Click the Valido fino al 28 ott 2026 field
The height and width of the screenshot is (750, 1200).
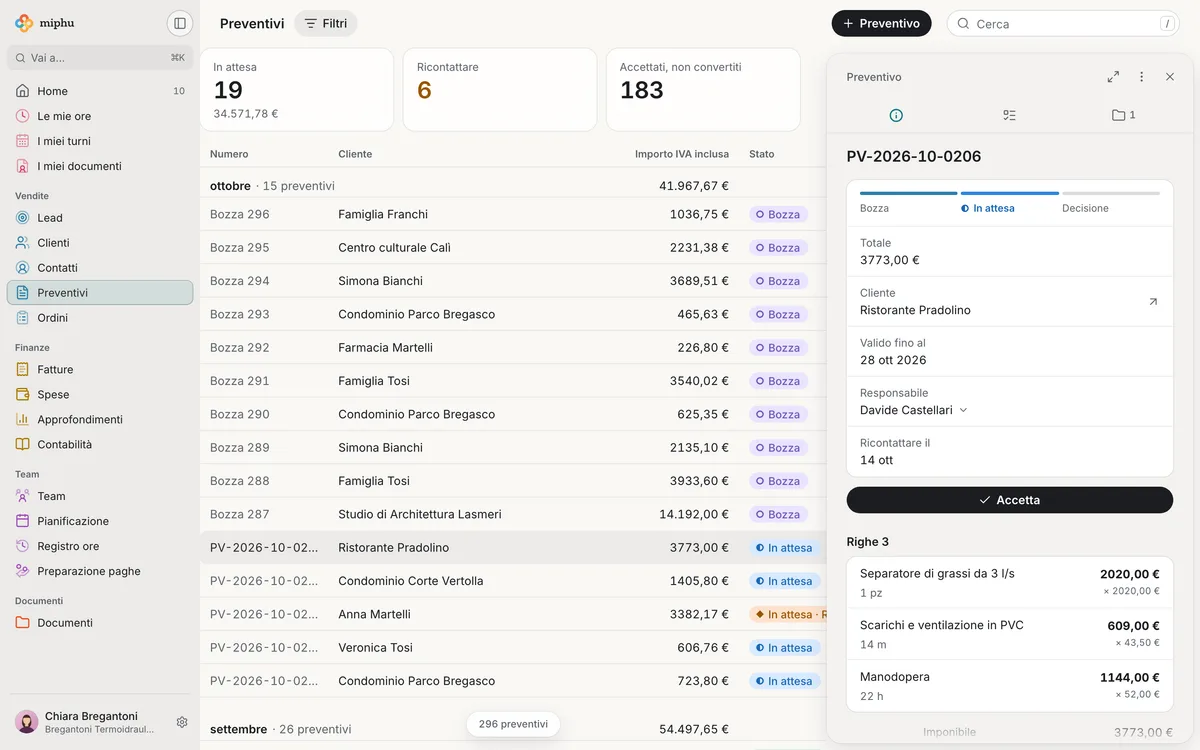pos(1010,351)
